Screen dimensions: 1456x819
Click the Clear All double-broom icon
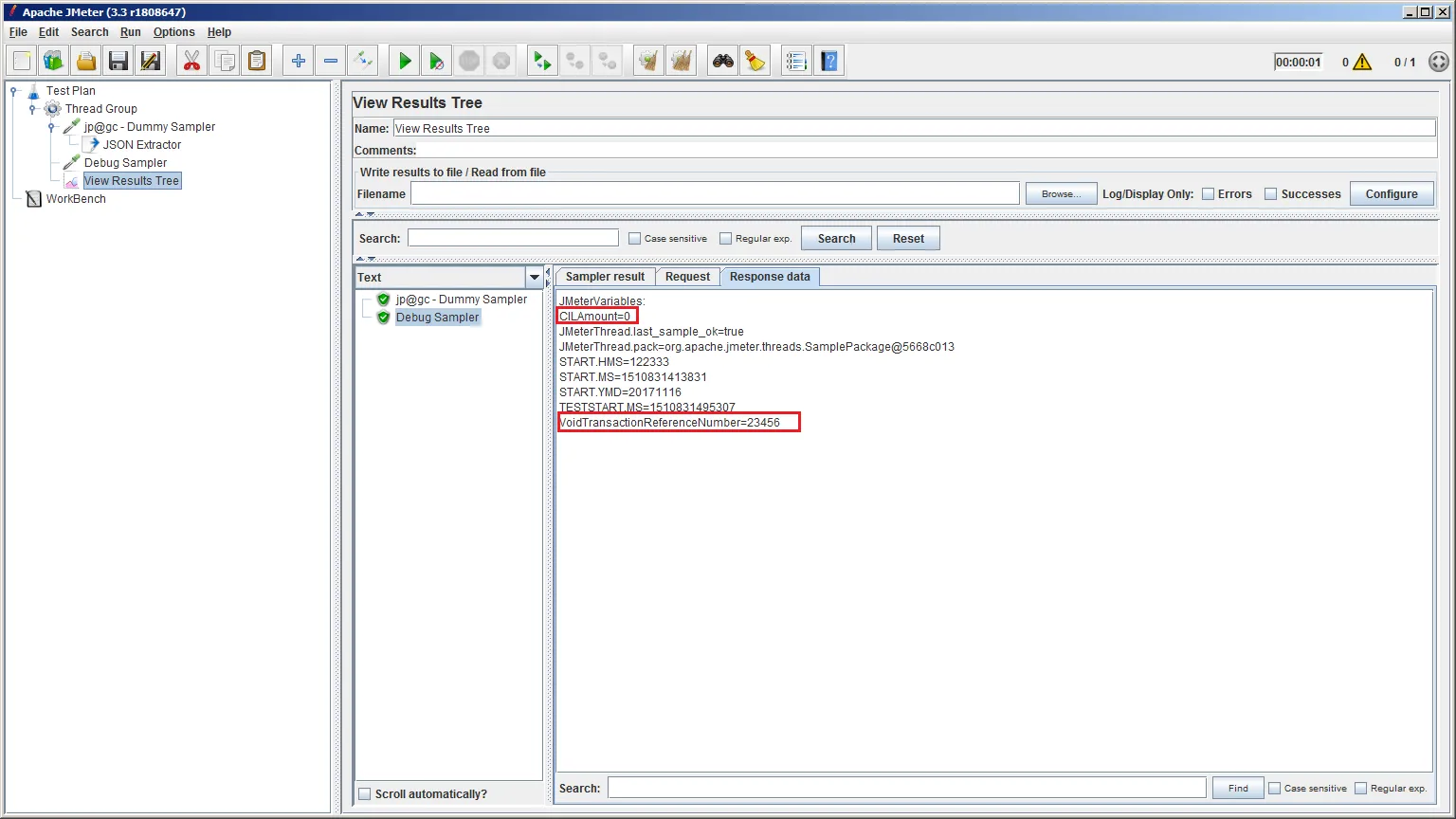point(682,62)
